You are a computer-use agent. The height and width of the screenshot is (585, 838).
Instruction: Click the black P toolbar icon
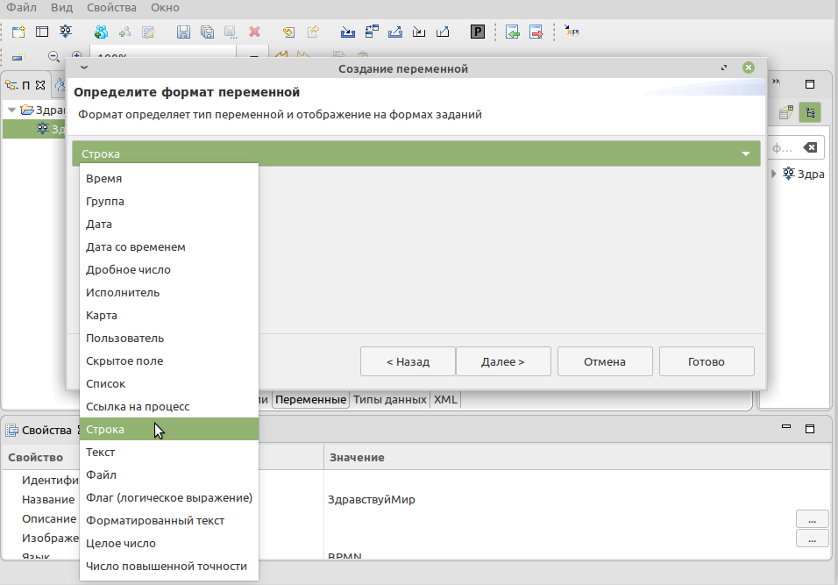(478, 32)
